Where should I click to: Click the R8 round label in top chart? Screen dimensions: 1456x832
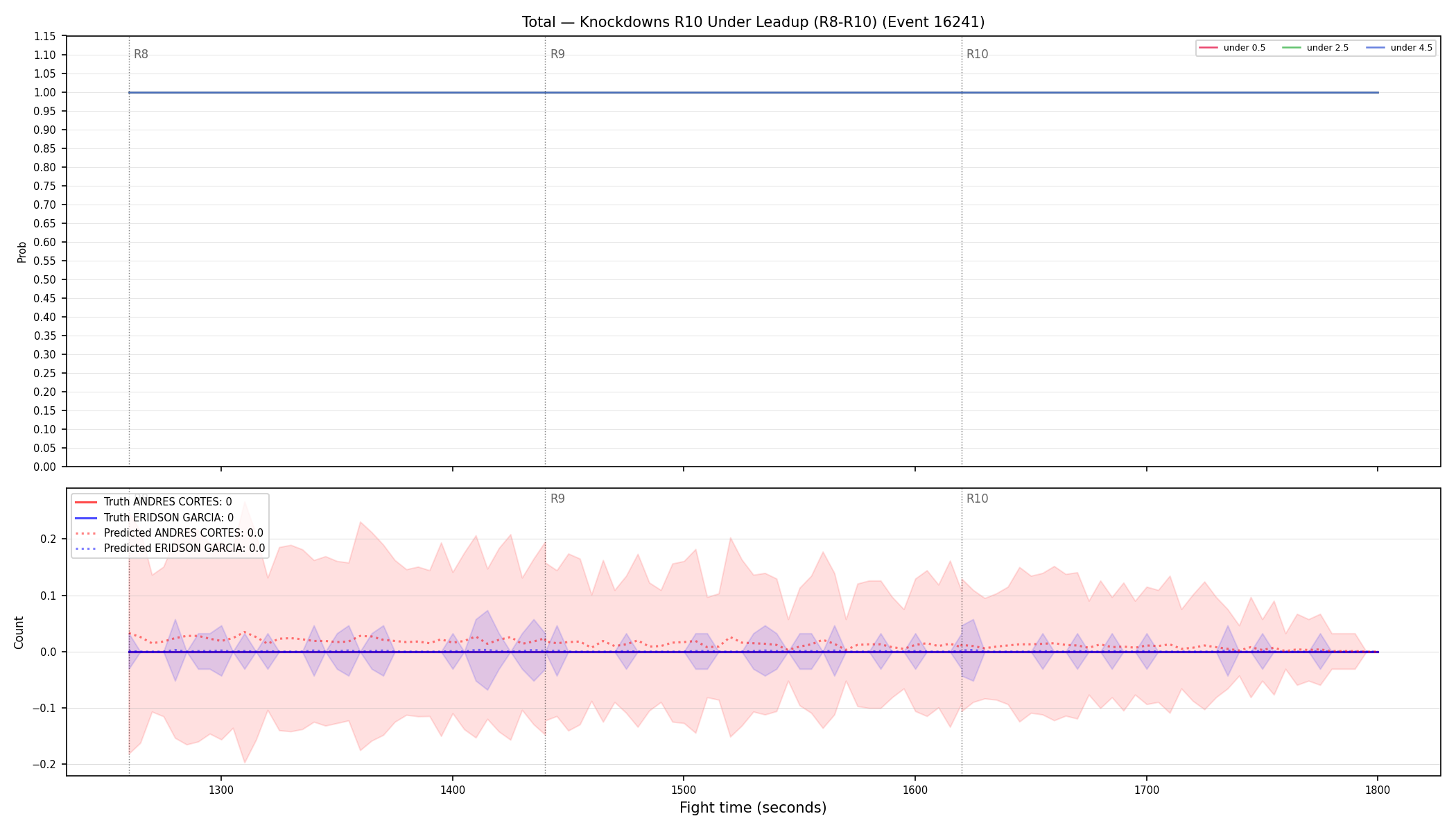click(x=141, y=54)
